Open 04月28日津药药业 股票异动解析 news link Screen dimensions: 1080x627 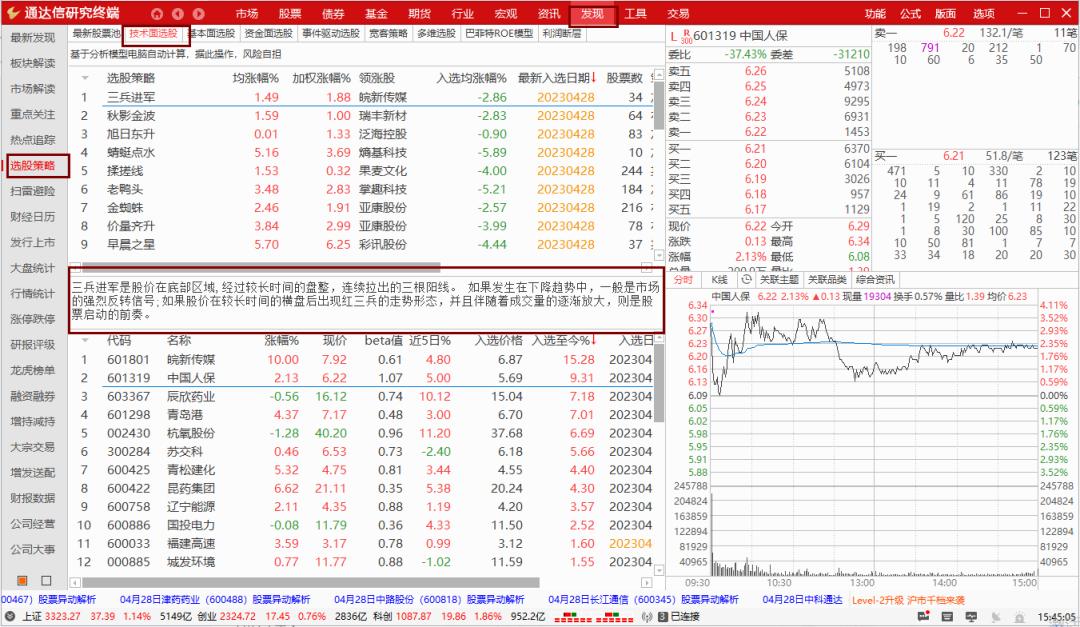(215, 599)
